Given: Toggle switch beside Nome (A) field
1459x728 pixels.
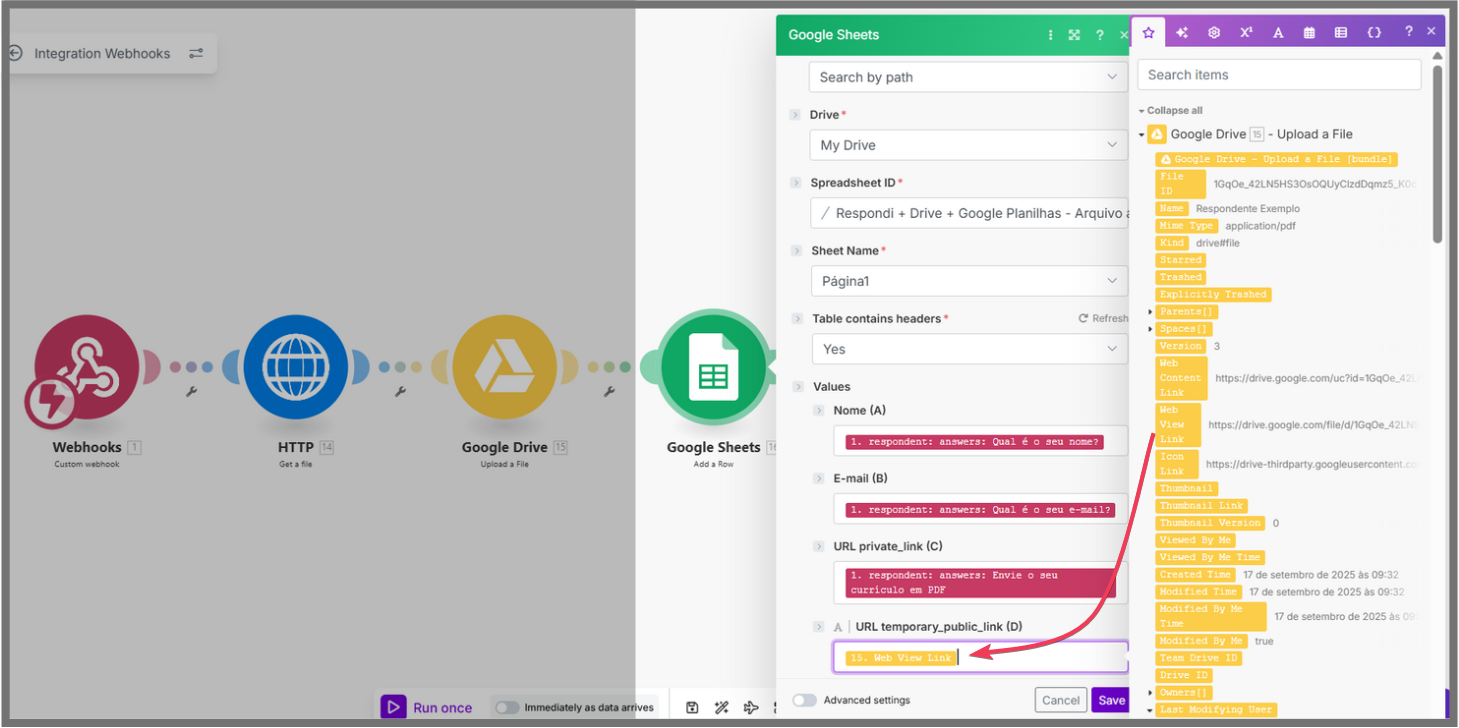Looking at the screenshot, I should pyautogui.click(x=818, y=411).
